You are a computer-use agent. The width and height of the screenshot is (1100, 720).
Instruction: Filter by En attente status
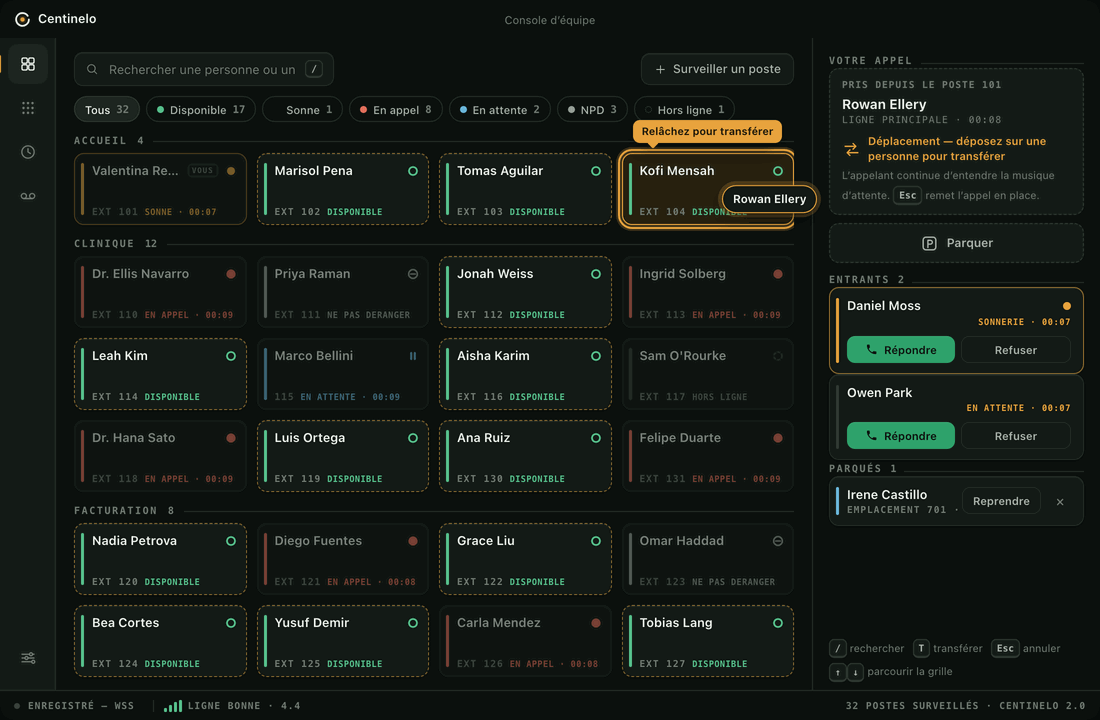pos(499,109)
